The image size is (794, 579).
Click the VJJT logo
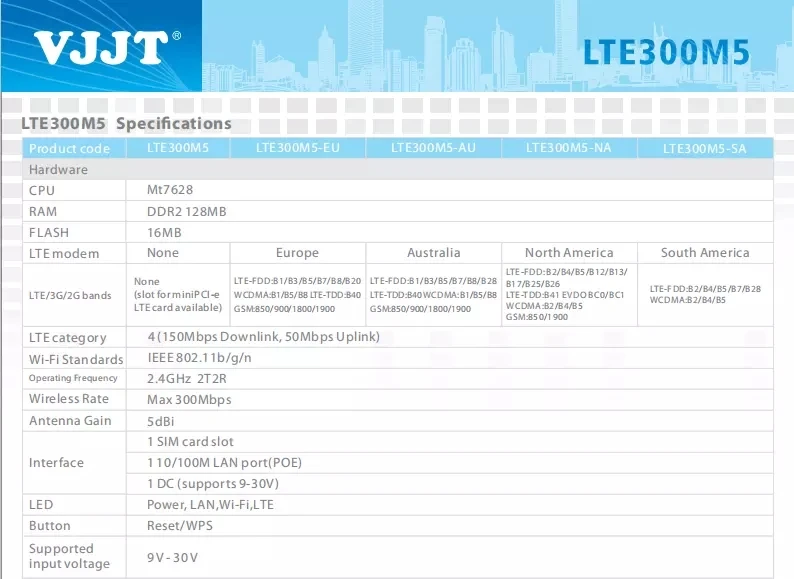pyautogui.click(x=107, y=48)
